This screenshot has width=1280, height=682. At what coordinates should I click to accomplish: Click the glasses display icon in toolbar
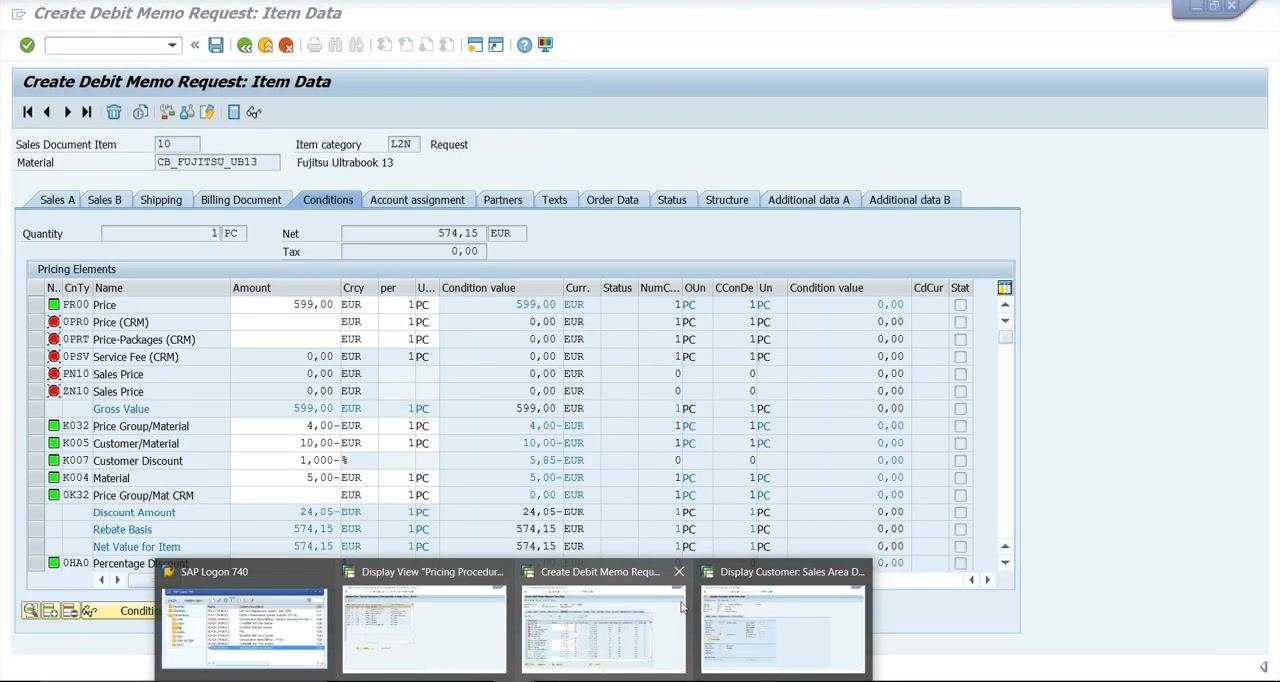click(x=254, y=112)
